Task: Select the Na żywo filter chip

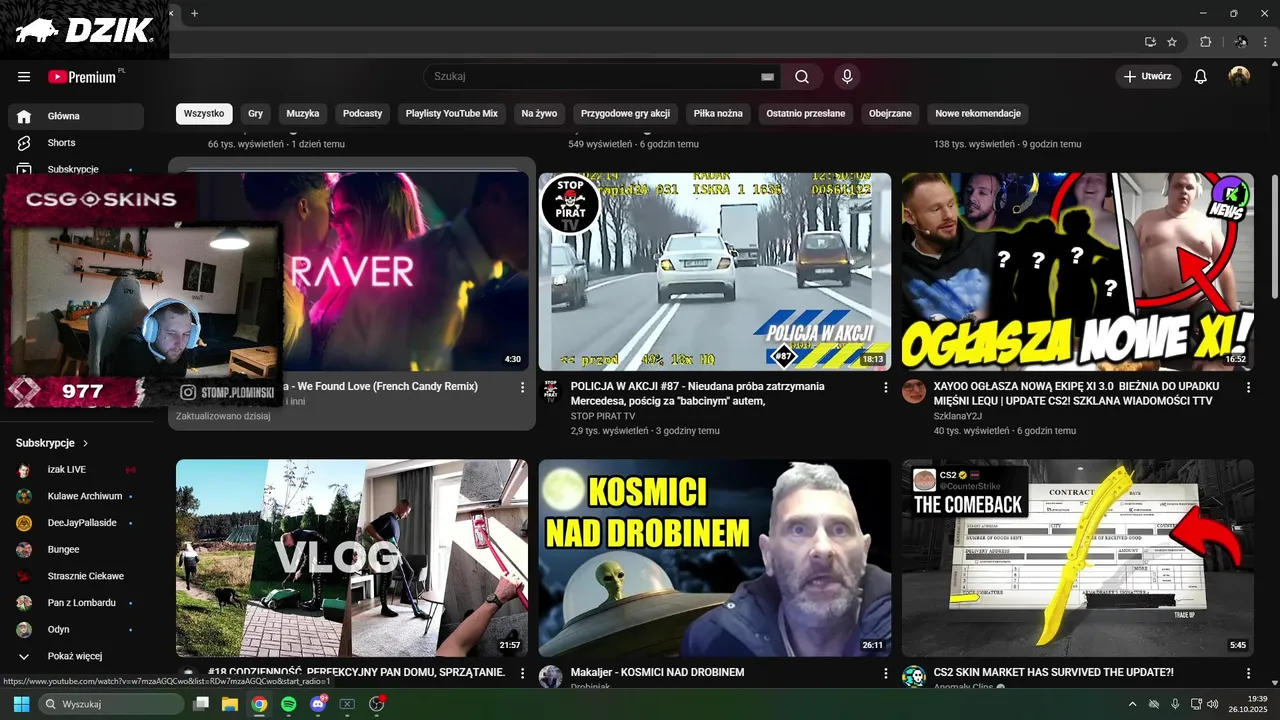Action: pos(539,114)
